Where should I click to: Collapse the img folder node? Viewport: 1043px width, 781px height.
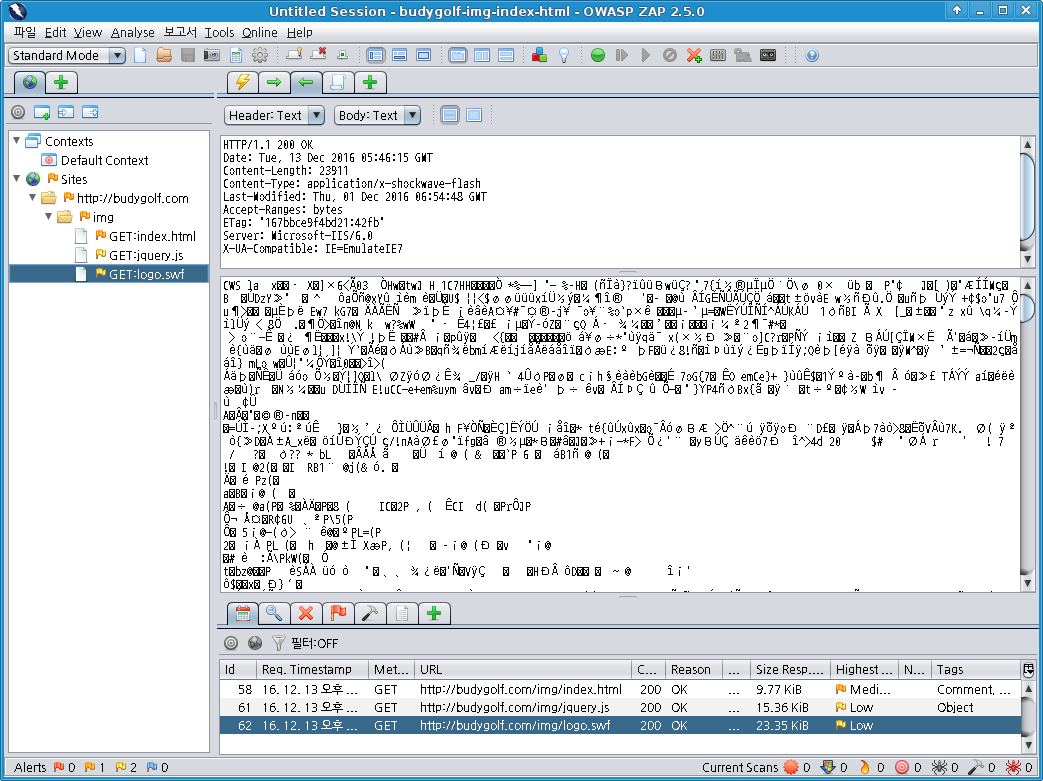point(49,216)
